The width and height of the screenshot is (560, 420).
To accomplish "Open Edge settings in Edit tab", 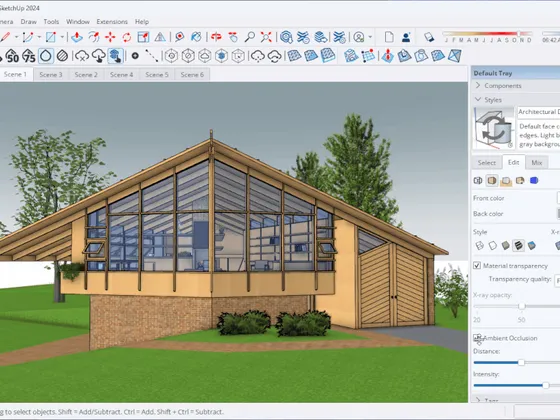I will [x=478, y=180].
